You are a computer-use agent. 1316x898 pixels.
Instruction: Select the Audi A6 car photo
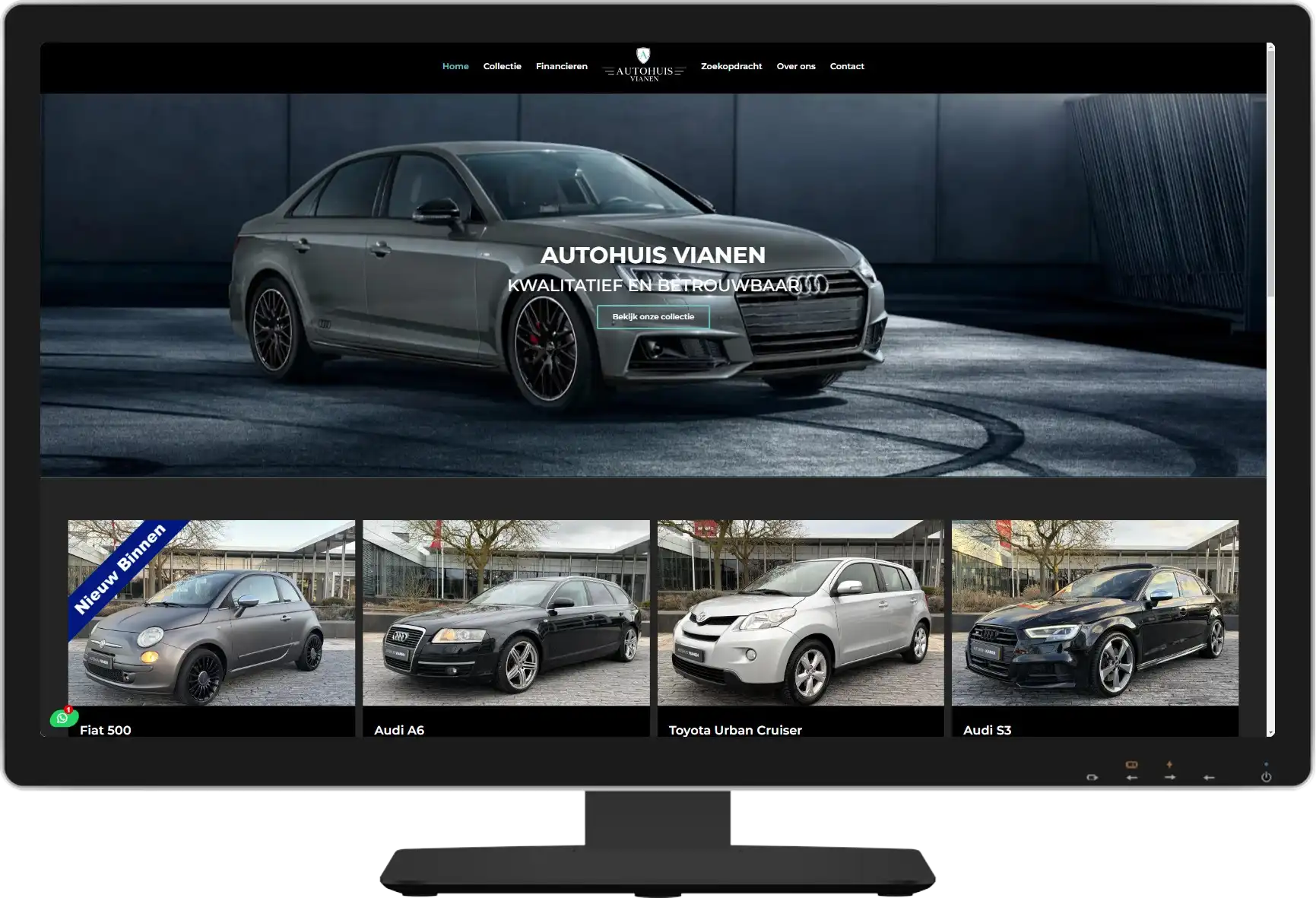(506, 613)
